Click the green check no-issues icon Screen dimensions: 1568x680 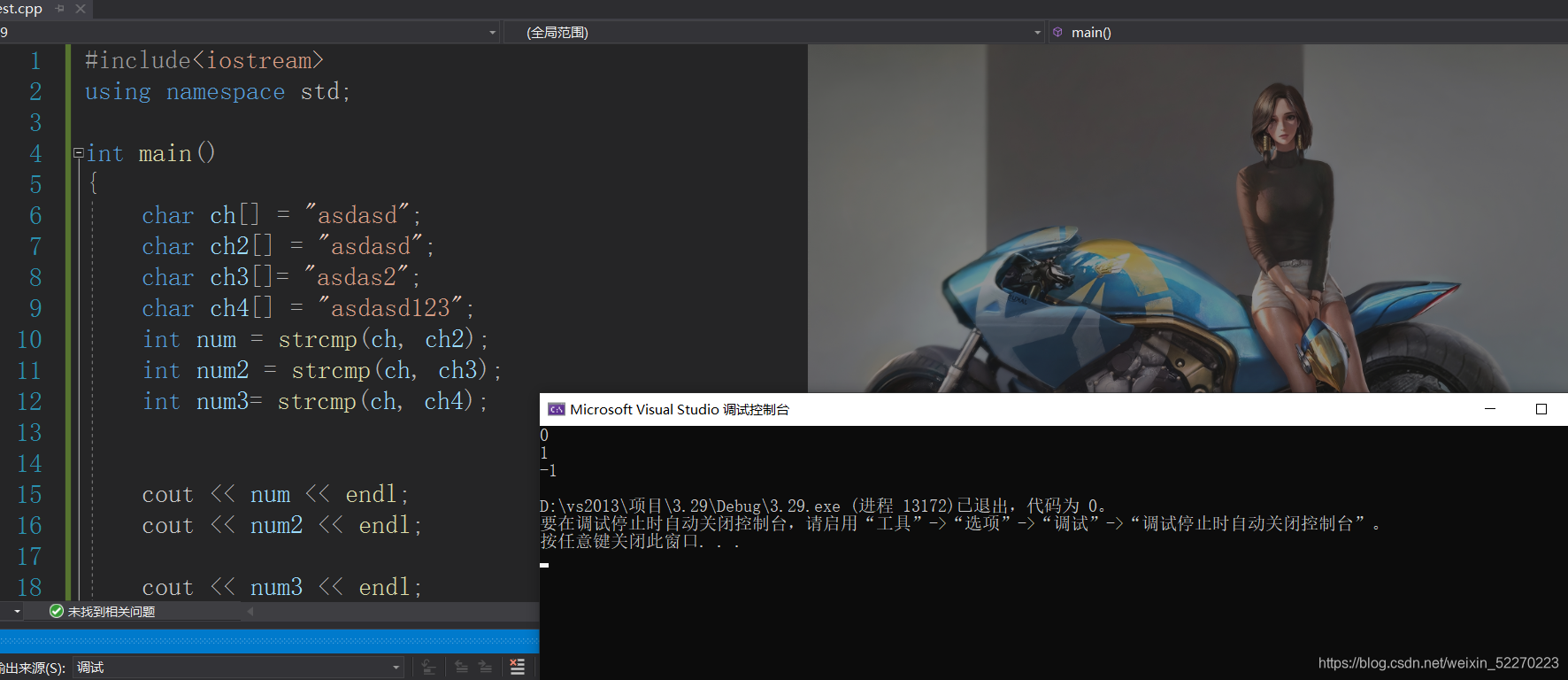click(57, 611)
